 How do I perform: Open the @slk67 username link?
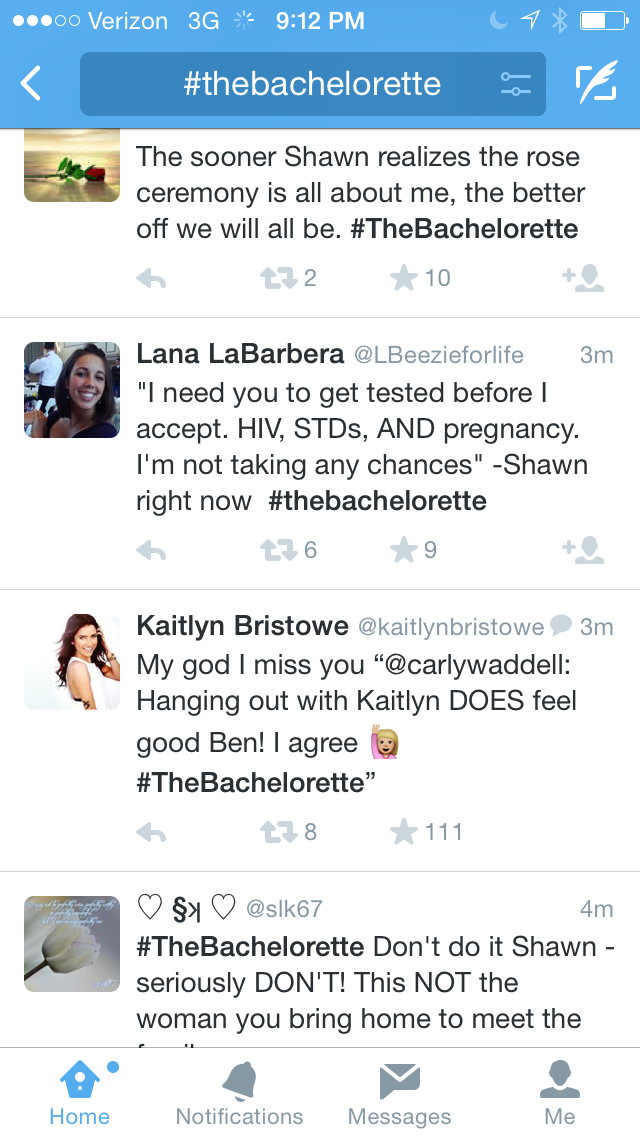tap(284, 909)
